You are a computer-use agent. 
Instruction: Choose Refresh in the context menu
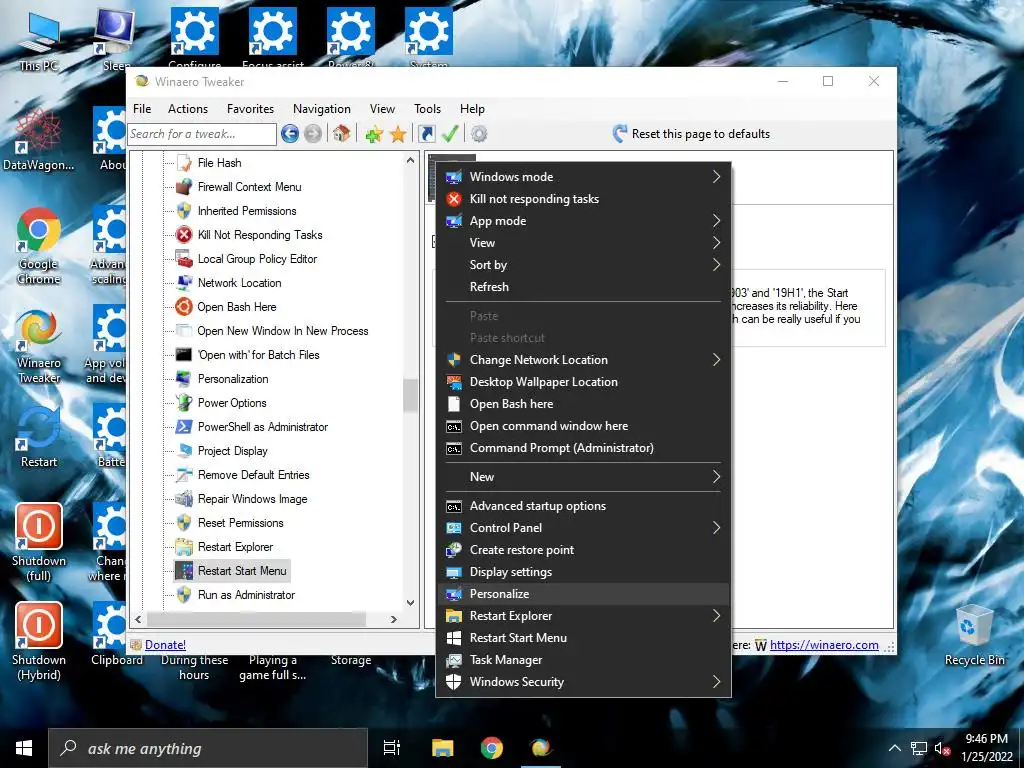[x=583, y=287]
